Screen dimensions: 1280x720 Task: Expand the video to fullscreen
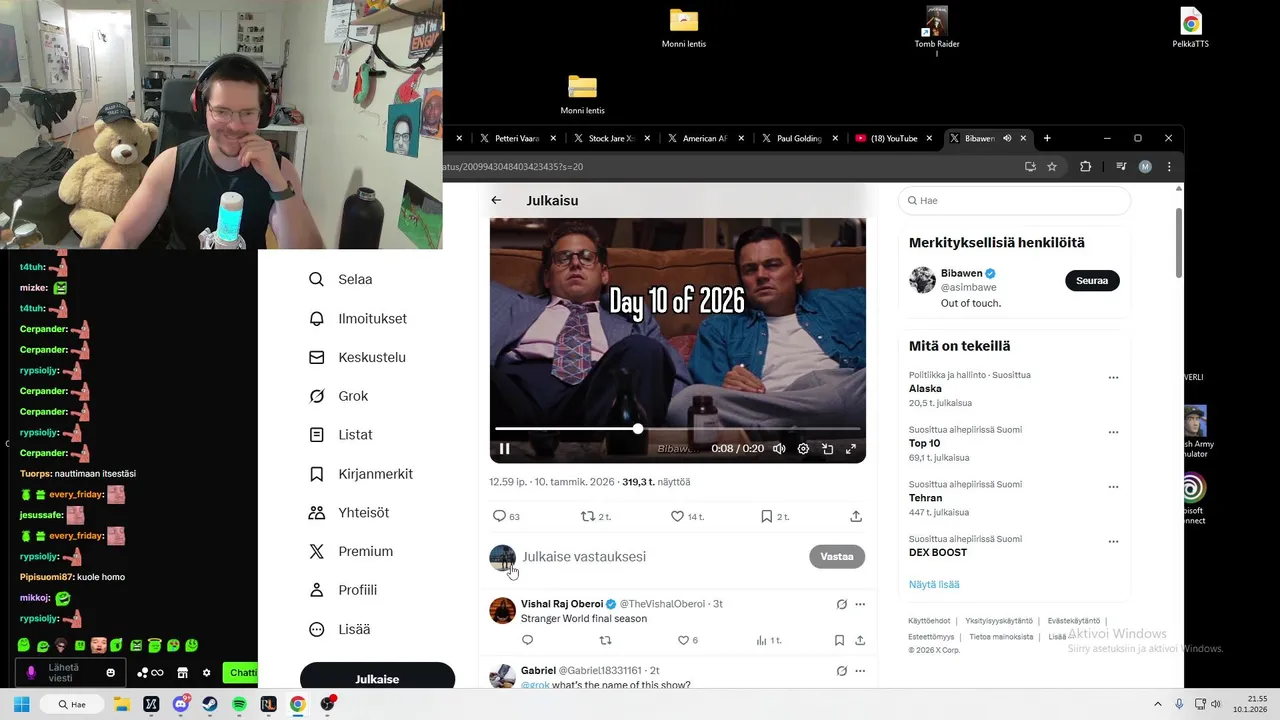851,449
